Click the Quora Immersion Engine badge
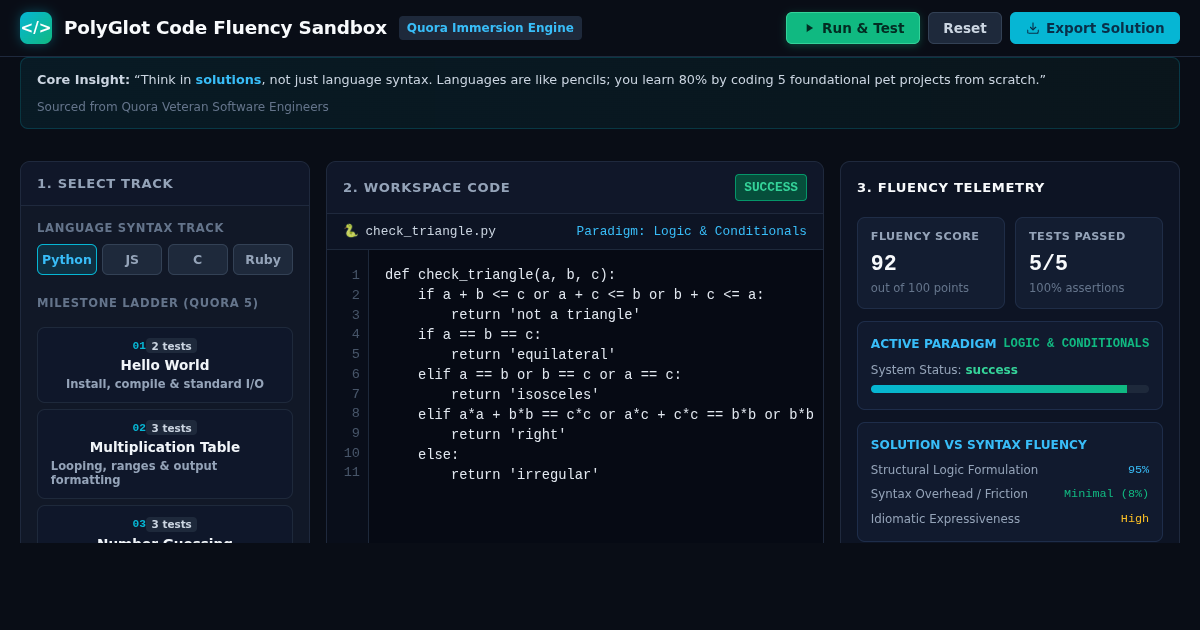 (490, 28)
